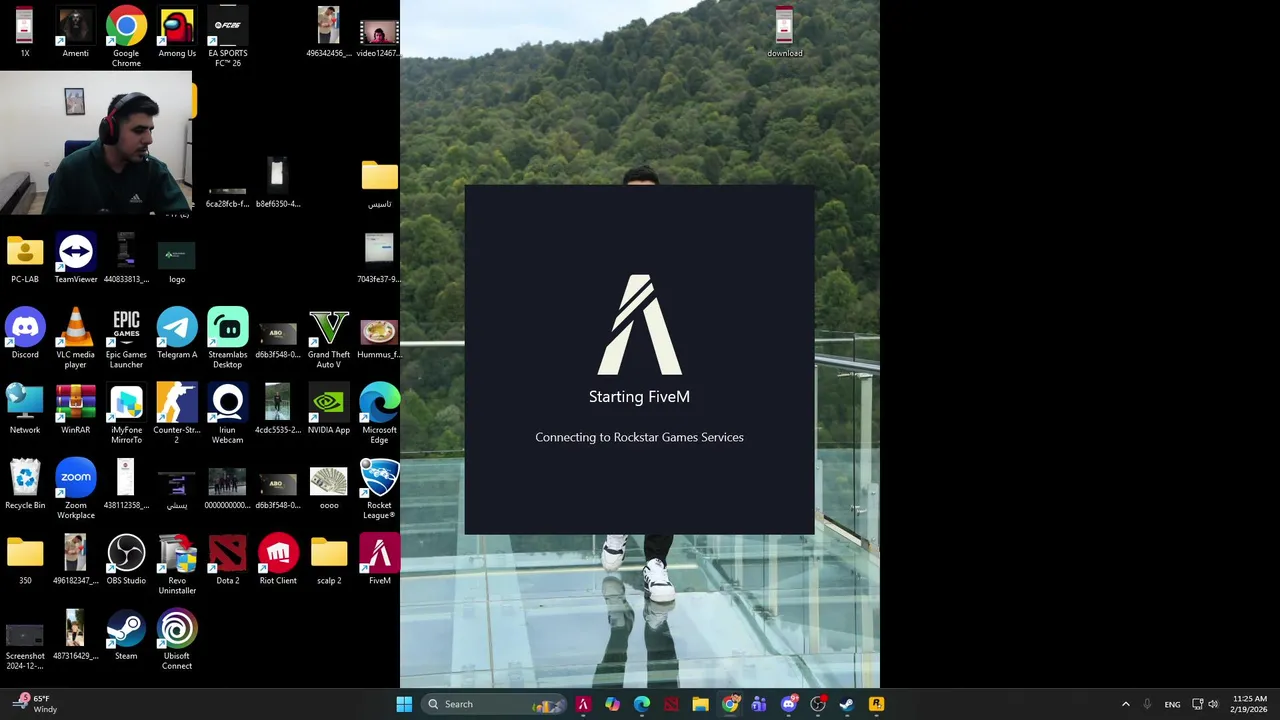
Task: Open Dota 2 icon in the taskbar
Action: click(671, 704)
